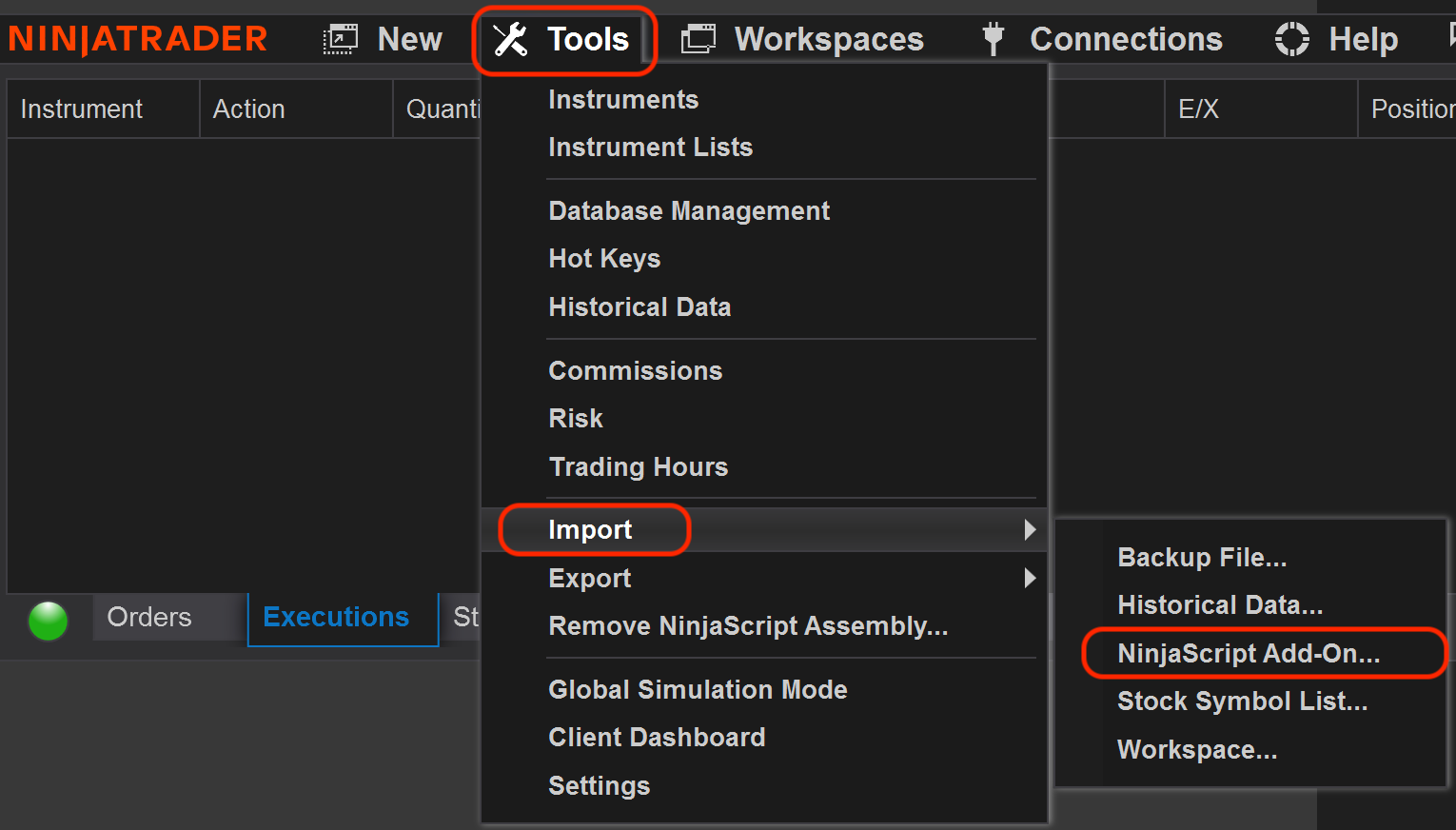The width and height of the screenshot is (1456, 830).
Task: Click the E/X column header
Action: click(x=1261, y=109)
